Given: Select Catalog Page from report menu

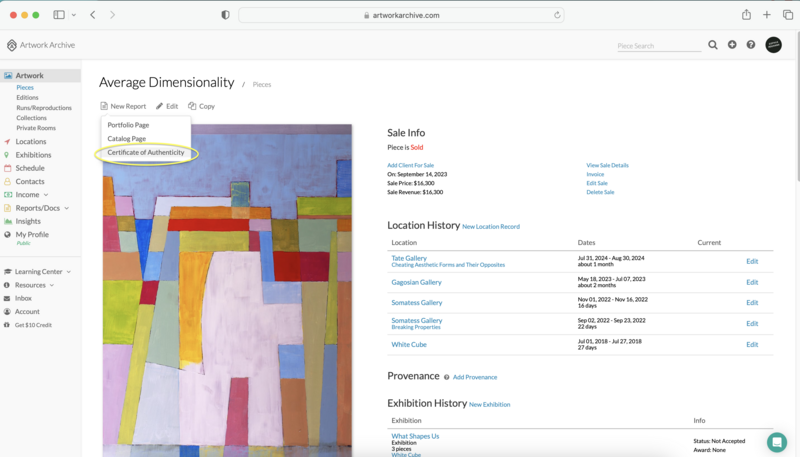Looking at the screenshot, I should pyautogui.click(x=127, y=139).
